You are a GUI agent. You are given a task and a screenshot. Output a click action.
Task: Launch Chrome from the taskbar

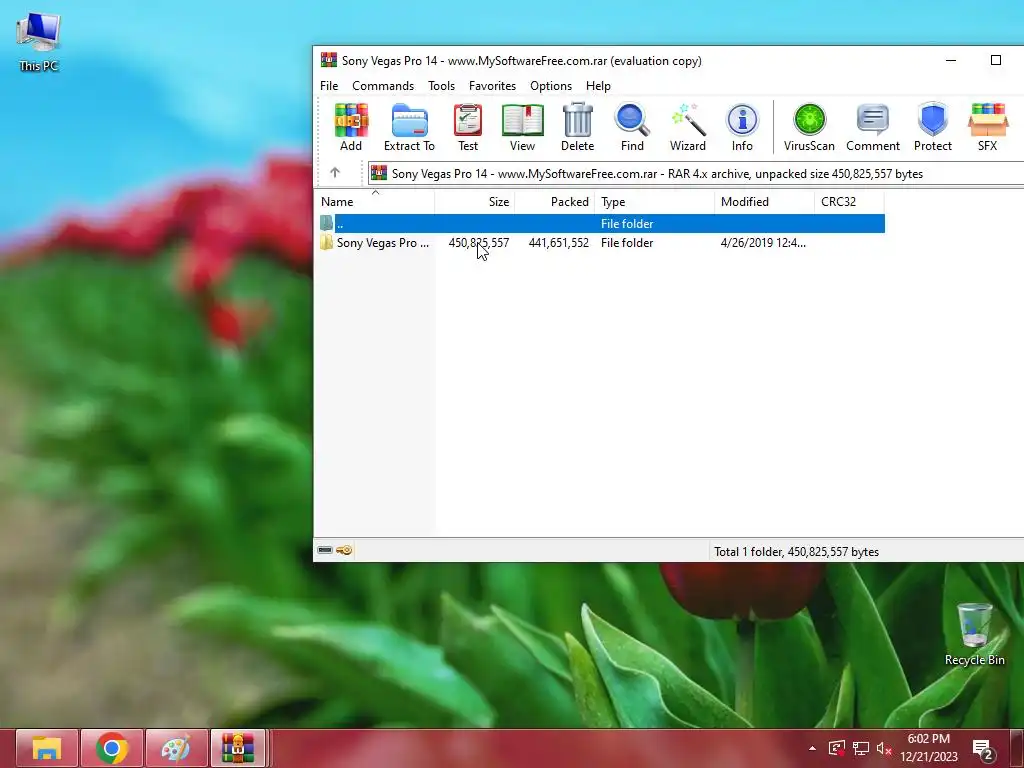[x=112, y=748]
